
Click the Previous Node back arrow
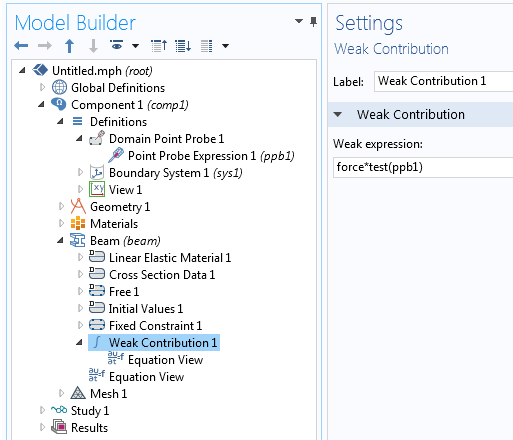(21, 46)
